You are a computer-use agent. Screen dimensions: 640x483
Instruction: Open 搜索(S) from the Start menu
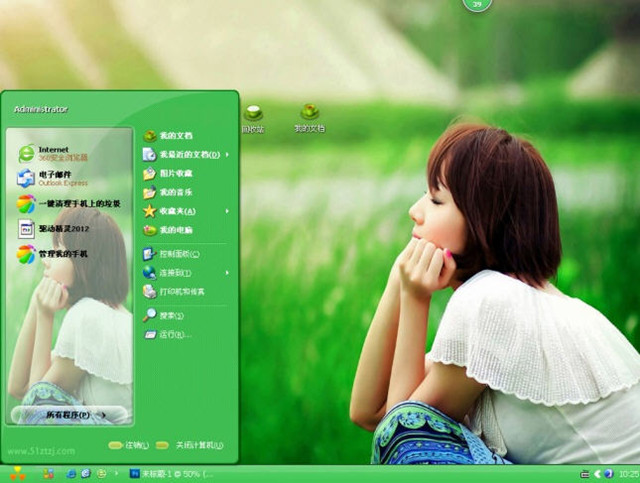click(x=163, y=316)
